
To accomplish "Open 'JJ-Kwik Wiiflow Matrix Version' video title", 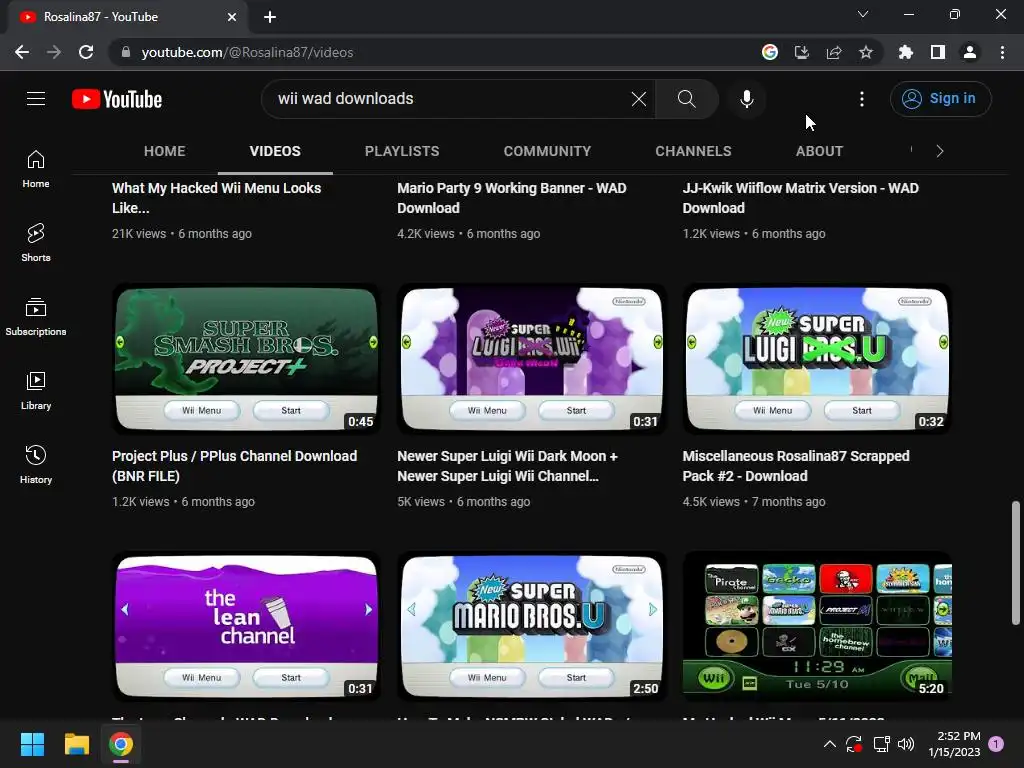I will pos(801,198).
